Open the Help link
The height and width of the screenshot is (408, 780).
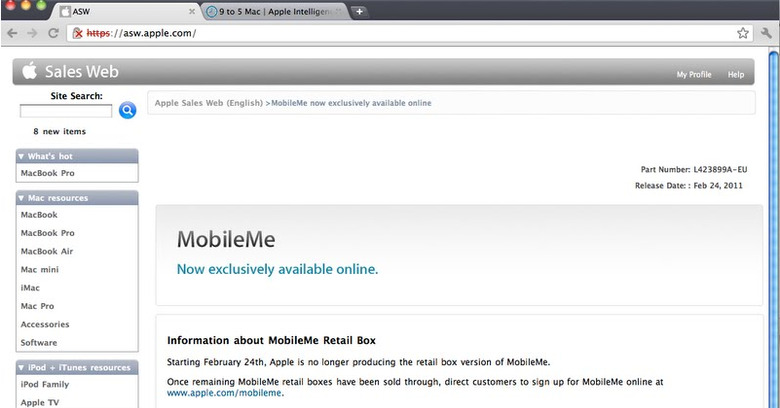point(736,75)
